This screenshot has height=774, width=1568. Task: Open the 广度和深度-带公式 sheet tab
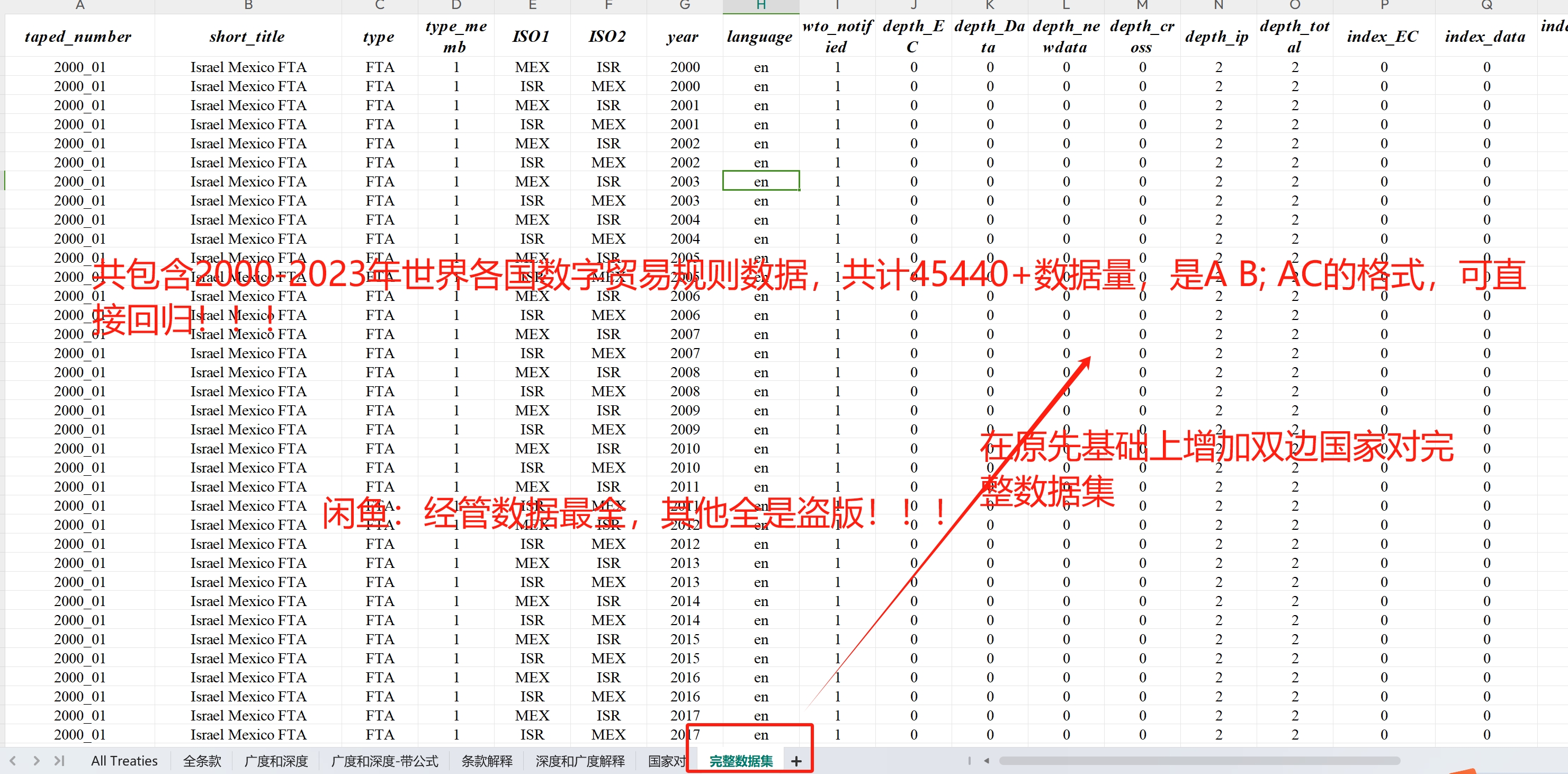[x=384, y=761]
